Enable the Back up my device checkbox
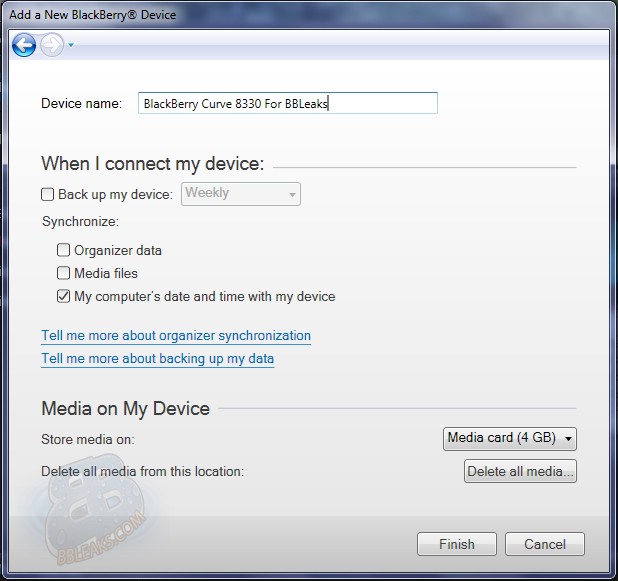Screen dimensions: 618x581 tap(48, 194)
